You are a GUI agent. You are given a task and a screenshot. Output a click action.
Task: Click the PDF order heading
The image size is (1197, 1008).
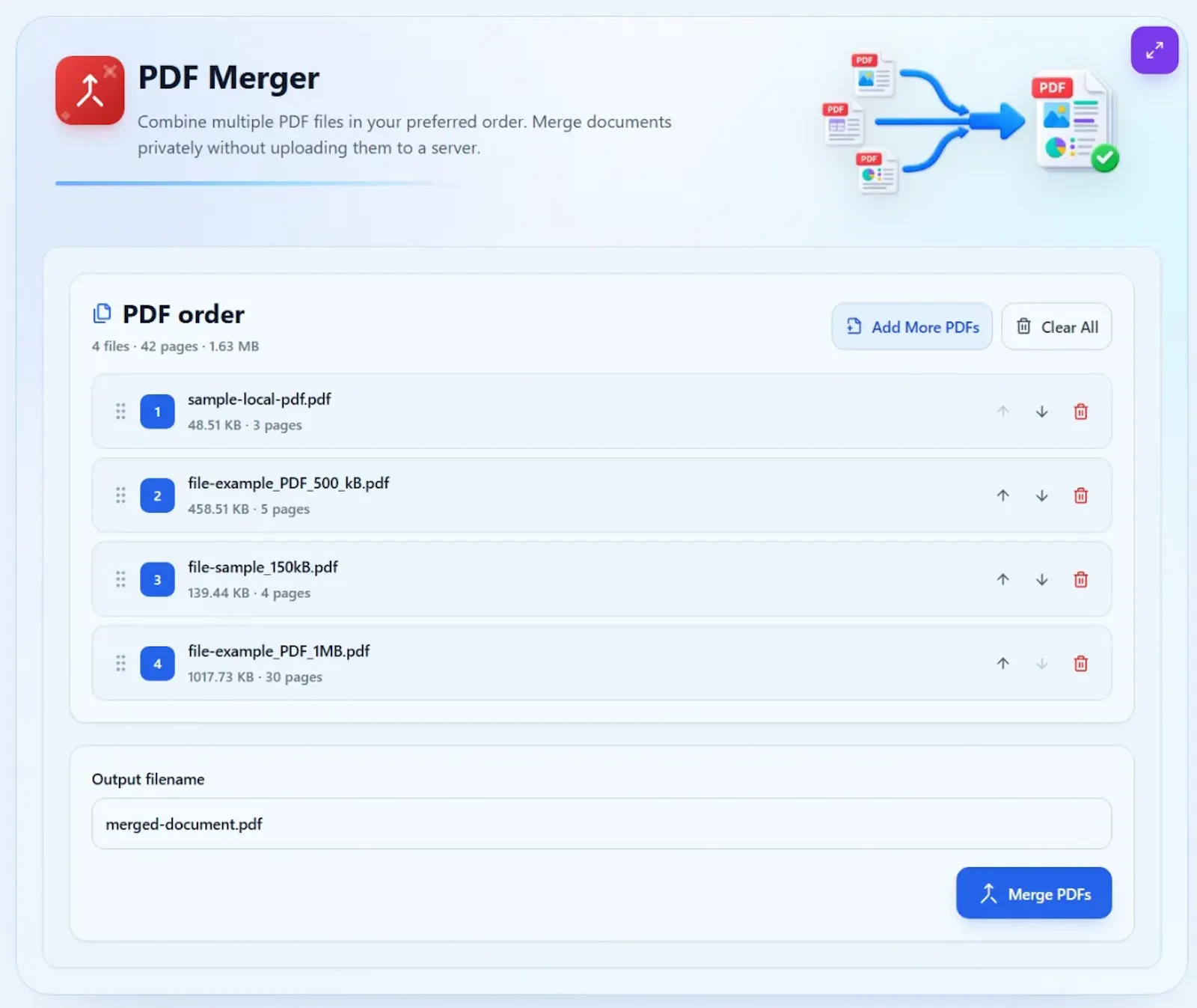[x=183, y=314]
